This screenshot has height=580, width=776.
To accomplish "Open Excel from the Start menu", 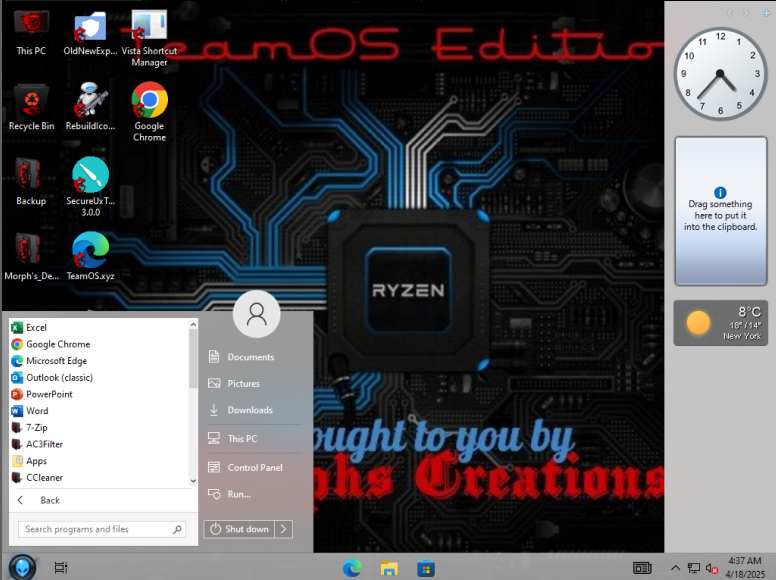I will 99,328.
